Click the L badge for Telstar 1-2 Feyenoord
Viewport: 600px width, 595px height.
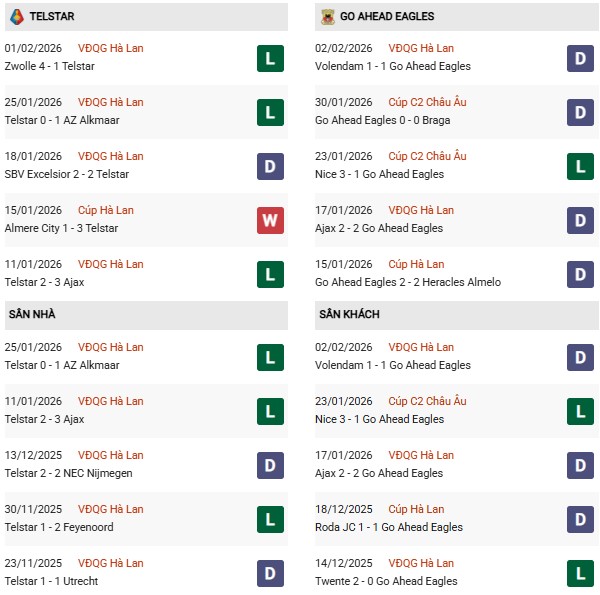269,519
